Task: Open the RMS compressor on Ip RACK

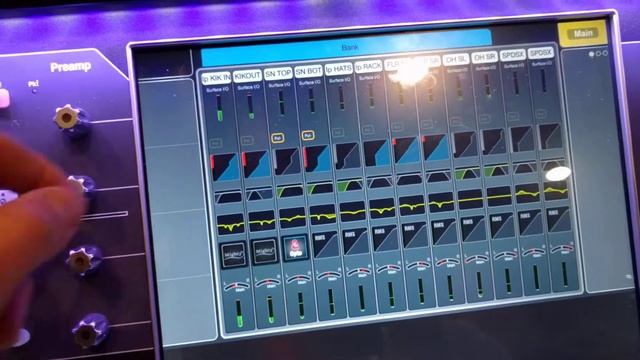Action: point(385,238)
